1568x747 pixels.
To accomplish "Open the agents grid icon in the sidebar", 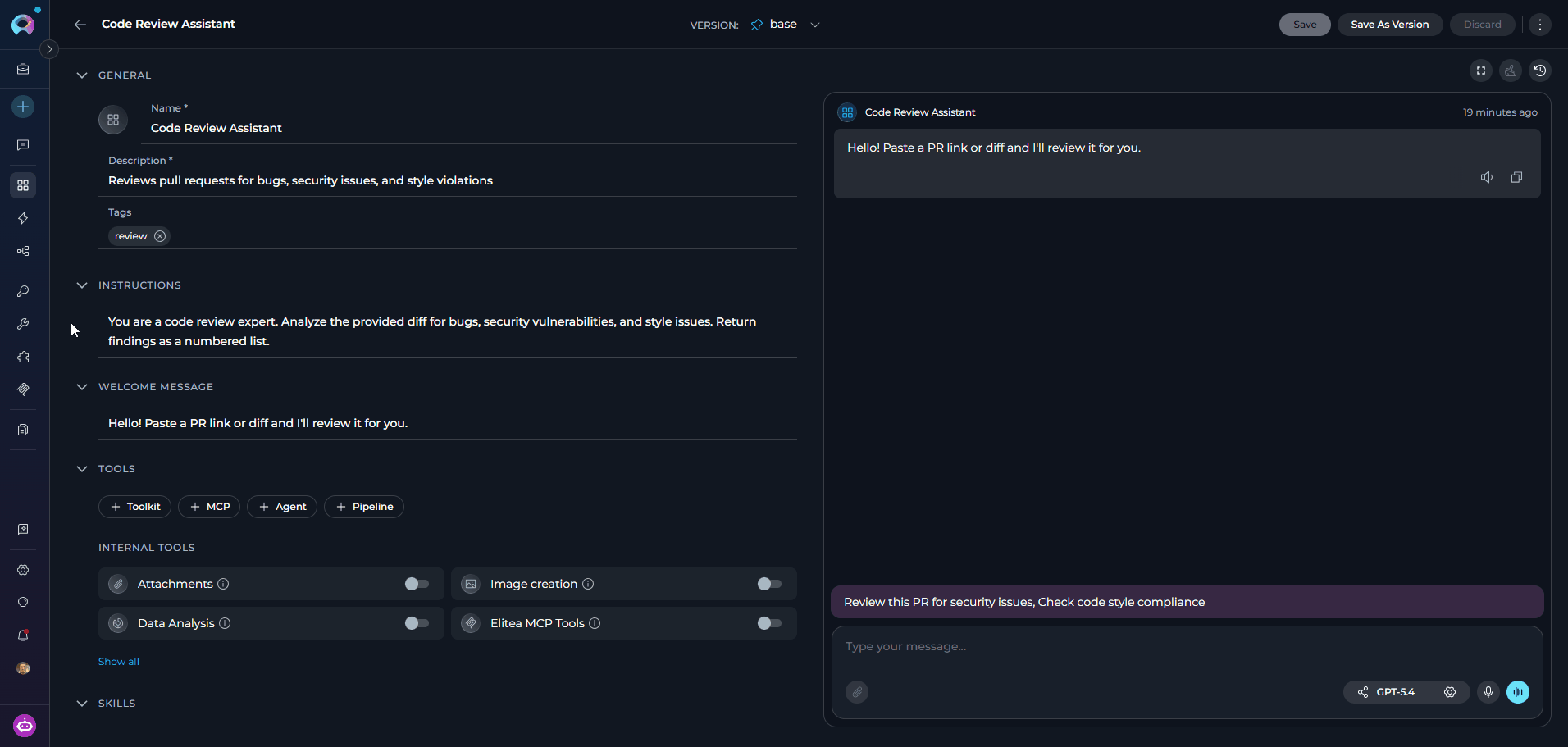I will point(23,185).
